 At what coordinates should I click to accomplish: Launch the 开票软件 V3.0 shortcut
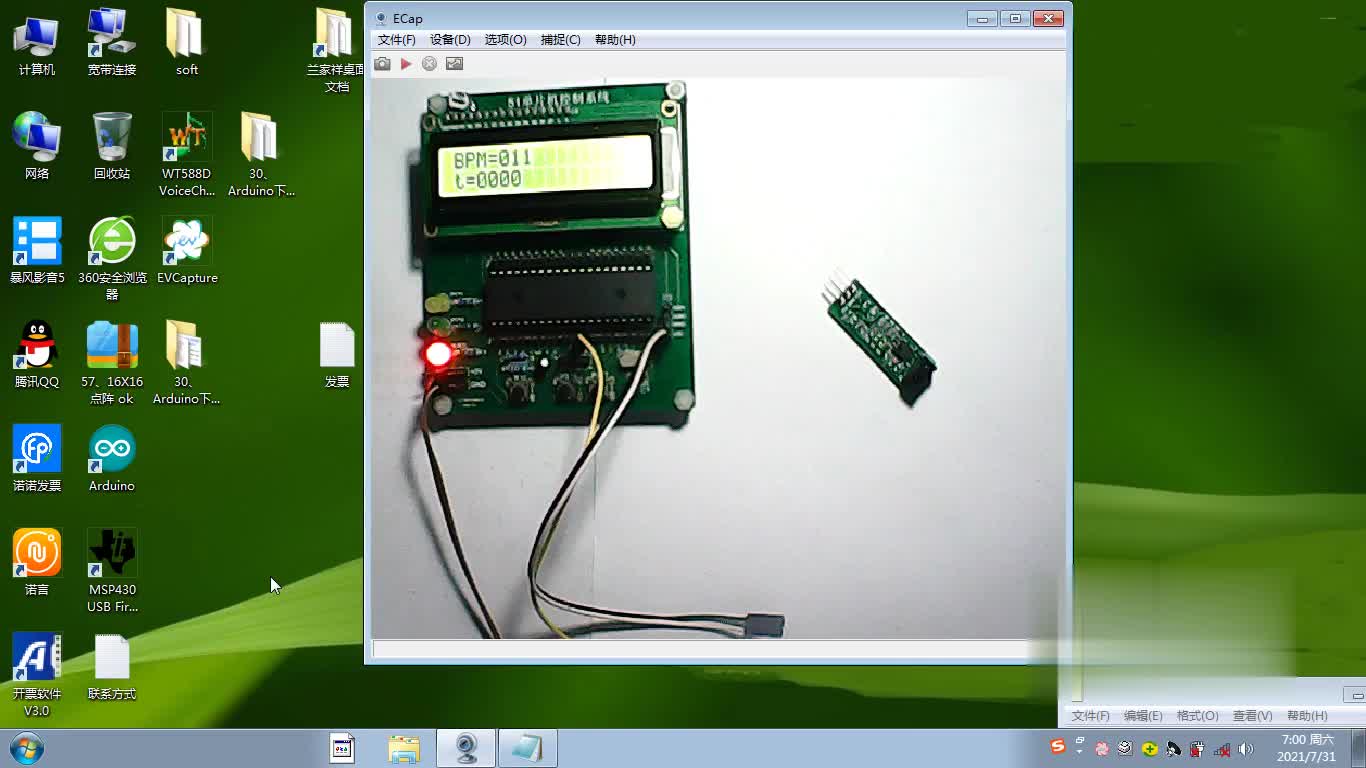pos(37,675)
